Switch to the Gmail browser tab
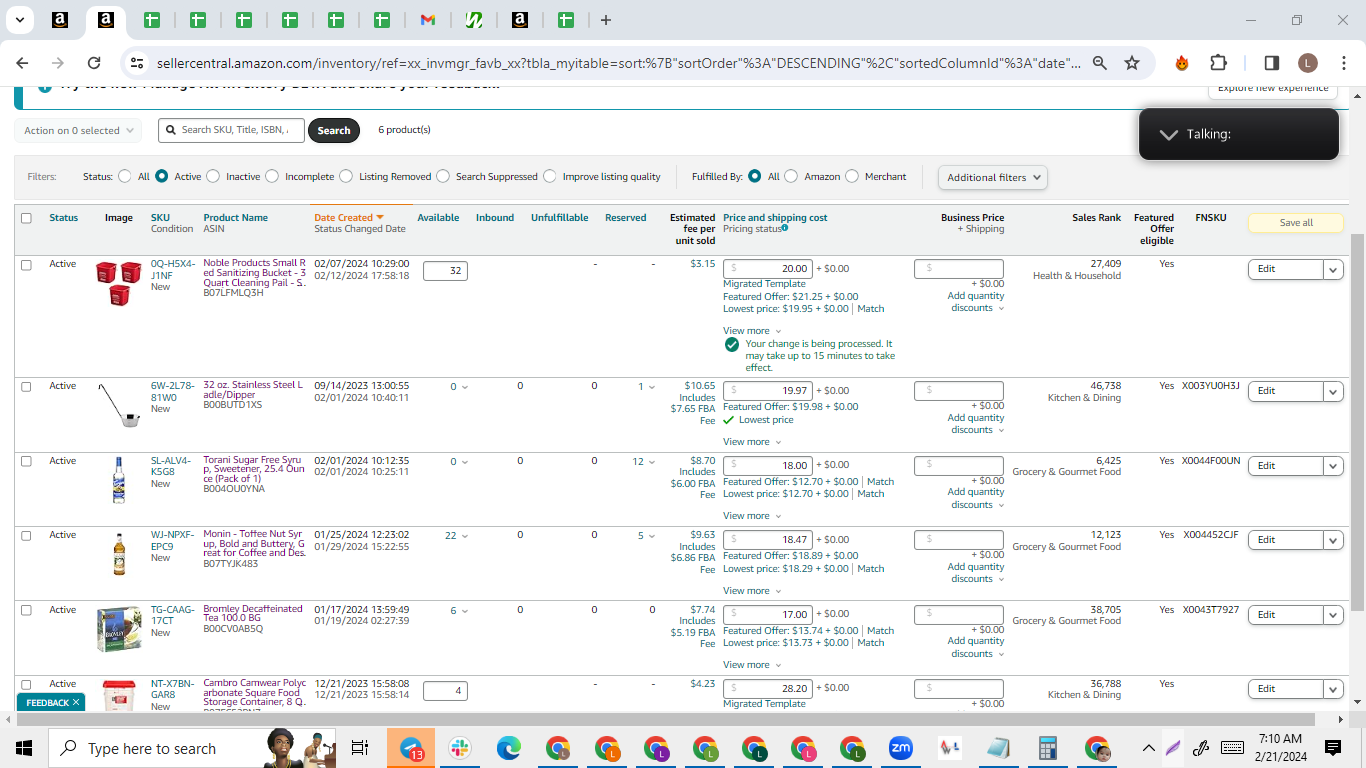Image resolution: width=1366 pixels, height=768 pixels. (427, 20)
